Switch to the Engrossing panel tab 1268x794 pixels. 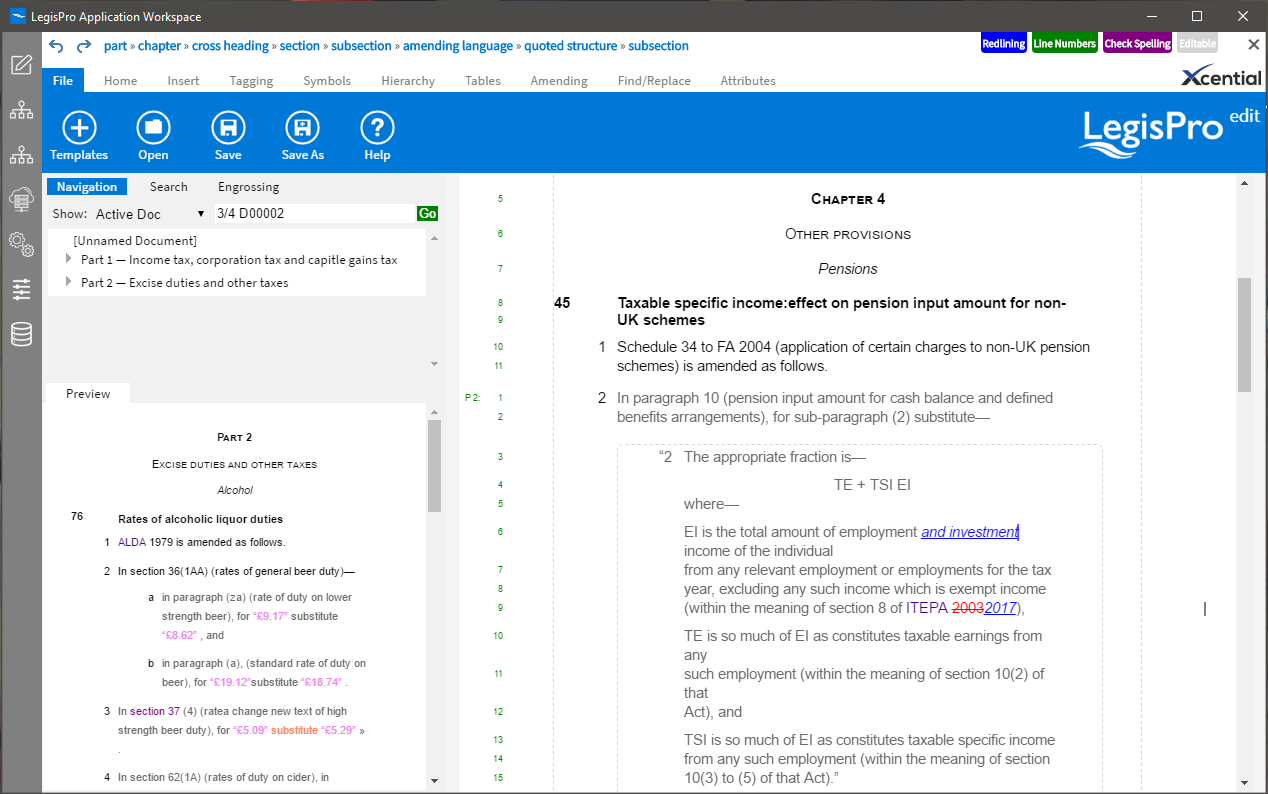[249, 187]
